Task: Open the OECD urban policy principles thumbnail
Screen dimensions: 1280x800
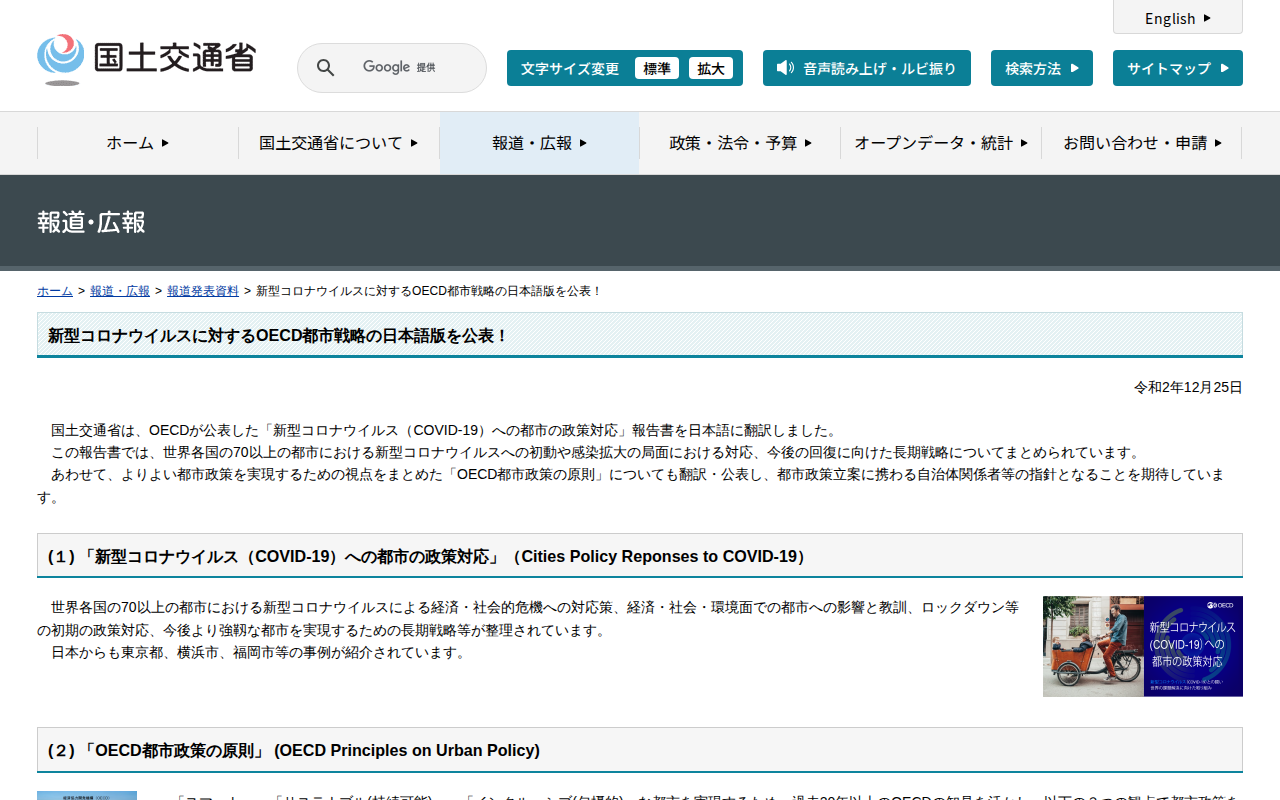Action: coord(87,795)
